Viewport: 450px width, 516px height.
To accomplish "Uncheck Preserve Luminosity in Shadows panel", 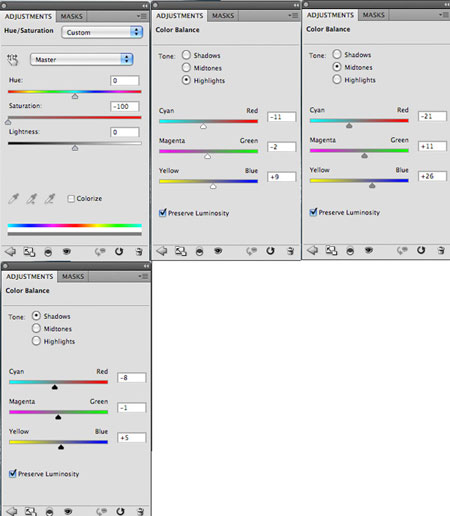I will 13,473.
